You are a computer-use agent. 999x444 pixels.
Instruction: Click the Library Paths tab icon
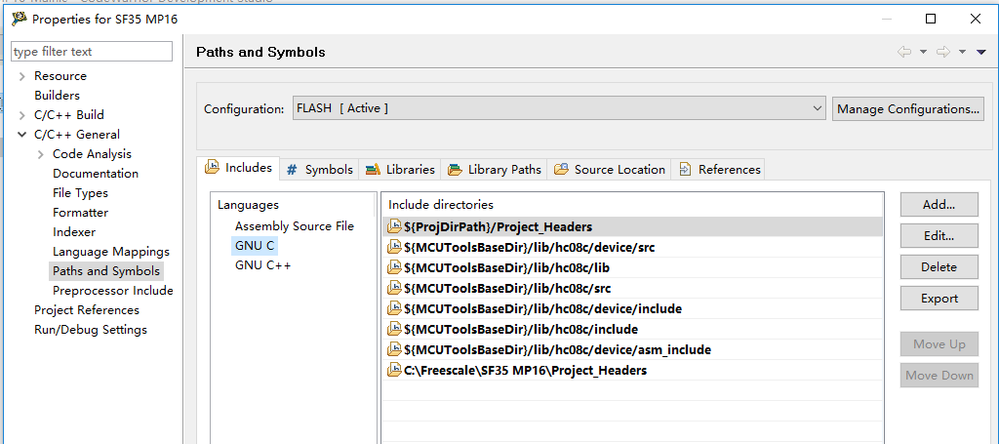pyautogui.click(x=455, y=169)
